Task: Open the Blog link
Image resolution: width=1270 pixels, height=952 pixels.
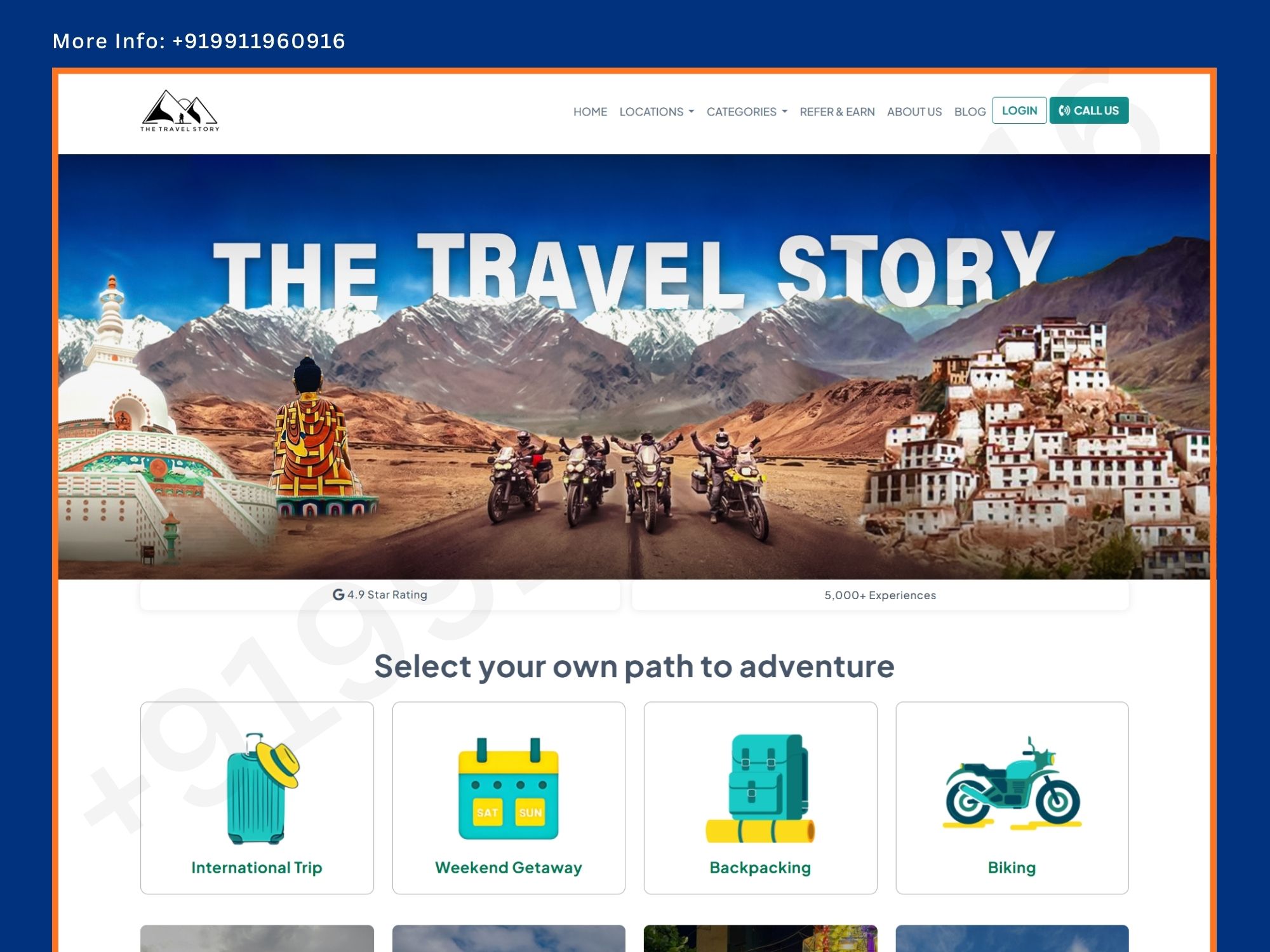Action: 970,112
